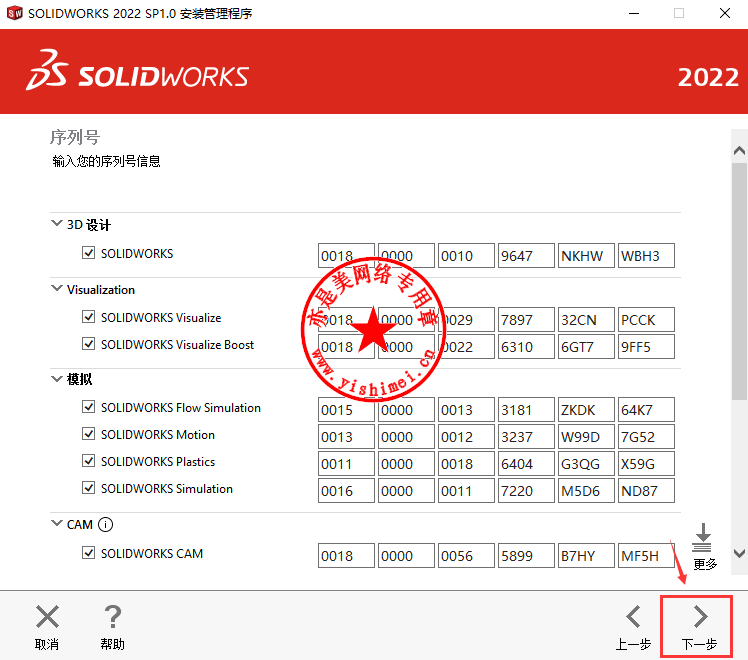Click the CAM serial field B7HY
Screen dimensions: 748x660
click(x=586, y=556)
